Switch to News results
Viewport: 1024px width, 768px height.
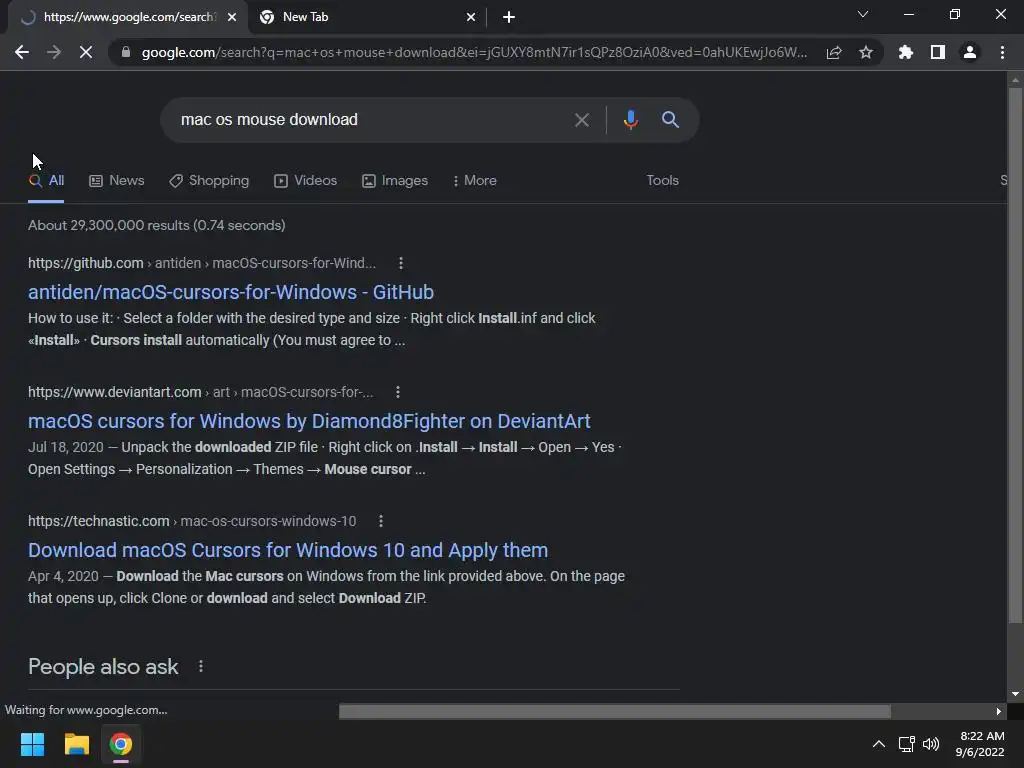pos(117,181)
